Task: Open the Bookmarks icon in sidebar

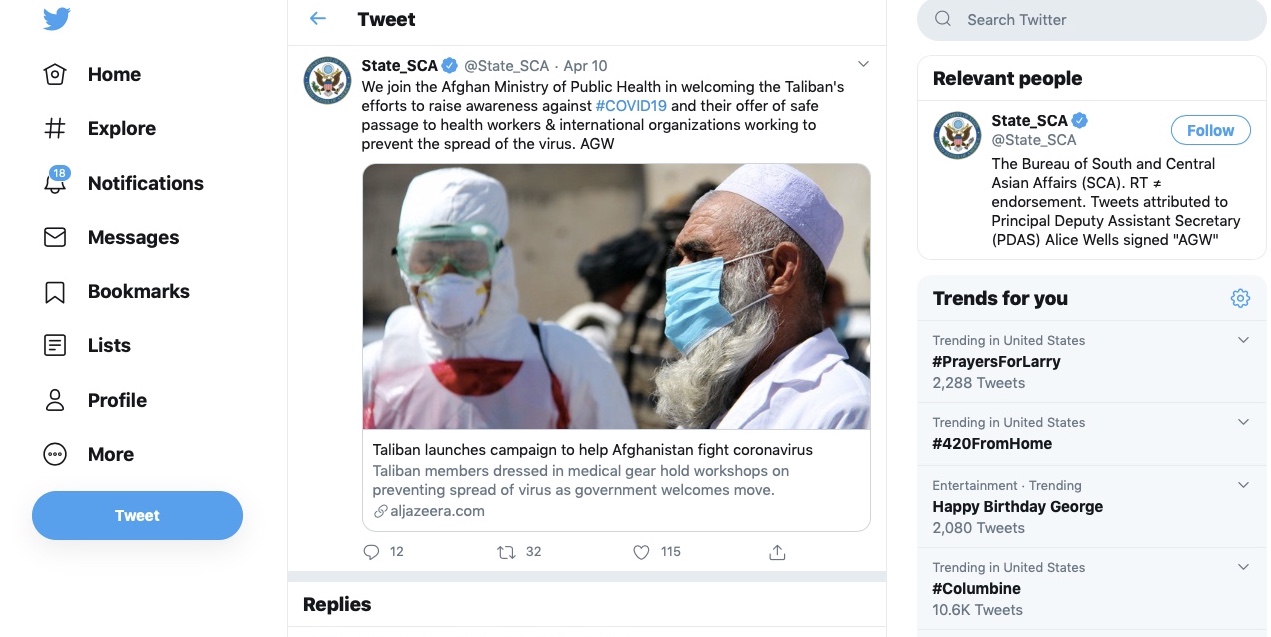Action: coord(55,292)
